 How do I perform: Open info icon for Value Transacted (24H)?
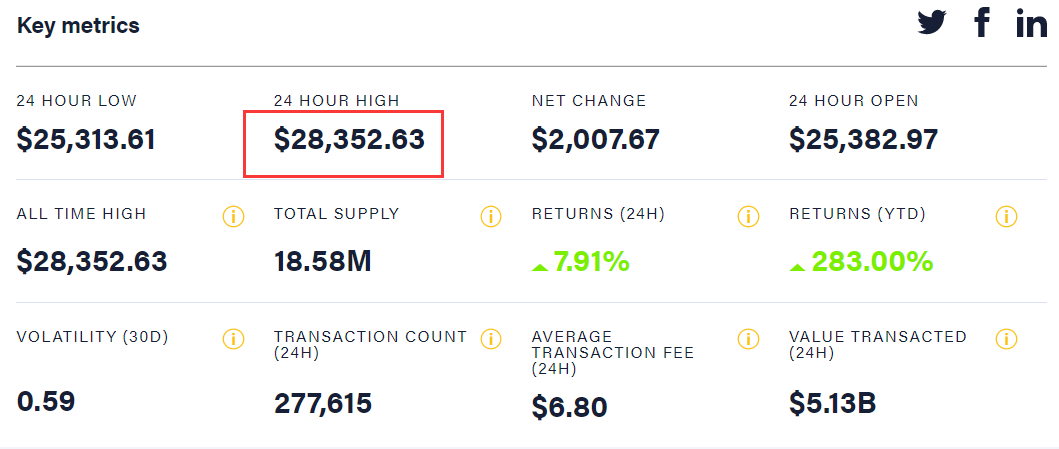1006,338
